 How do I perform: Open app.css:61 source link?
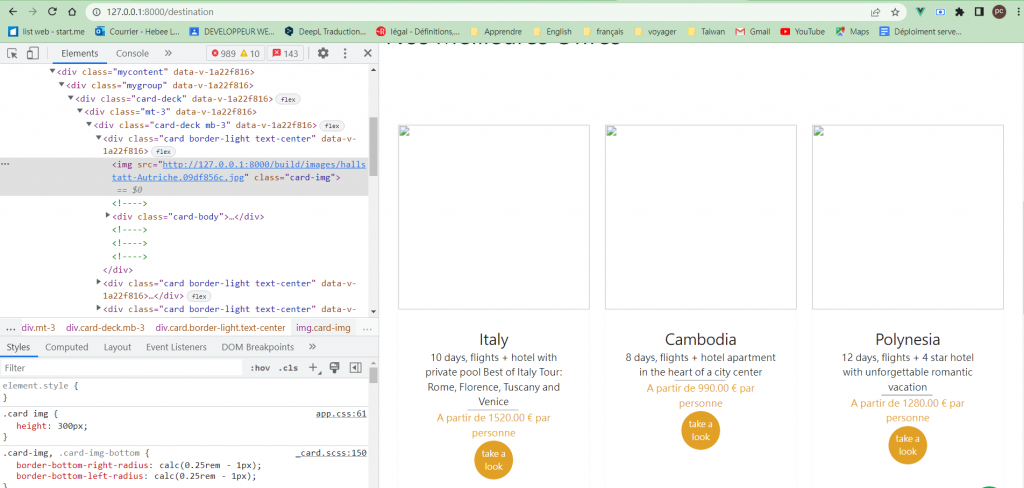pos(341,414)
